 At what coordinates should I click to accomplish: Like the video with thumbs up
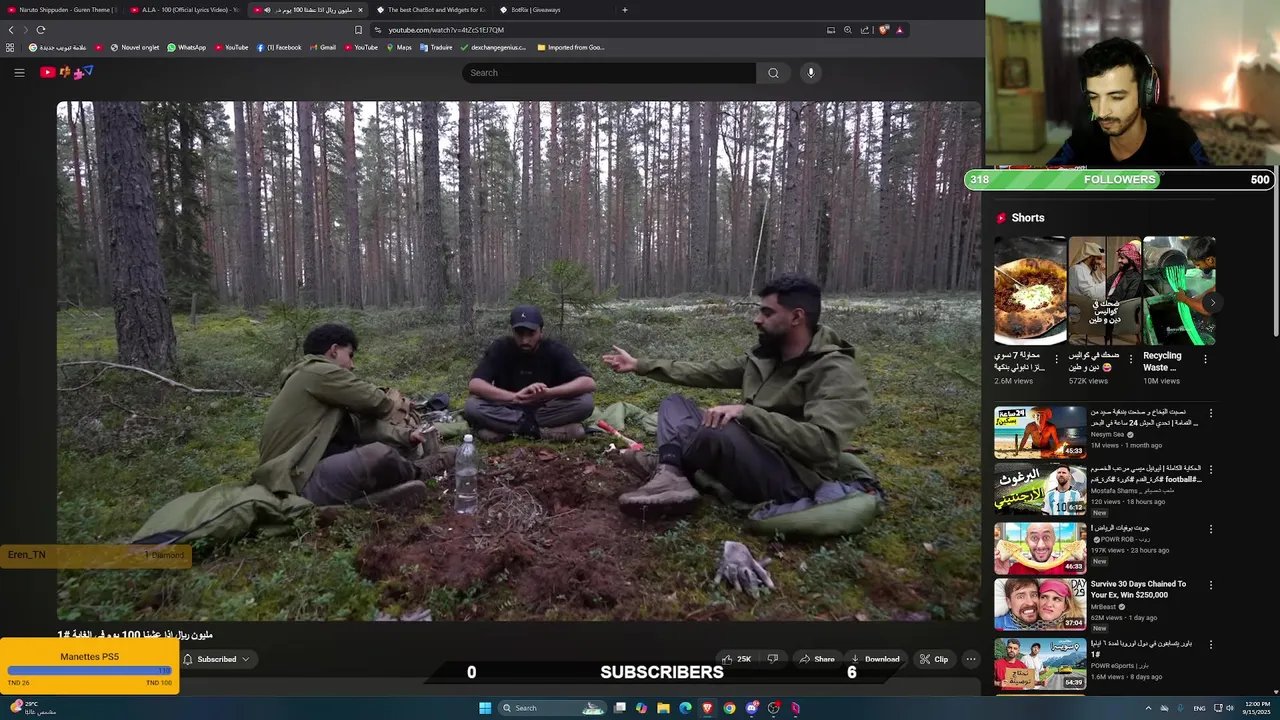click(x=736, y=659)
